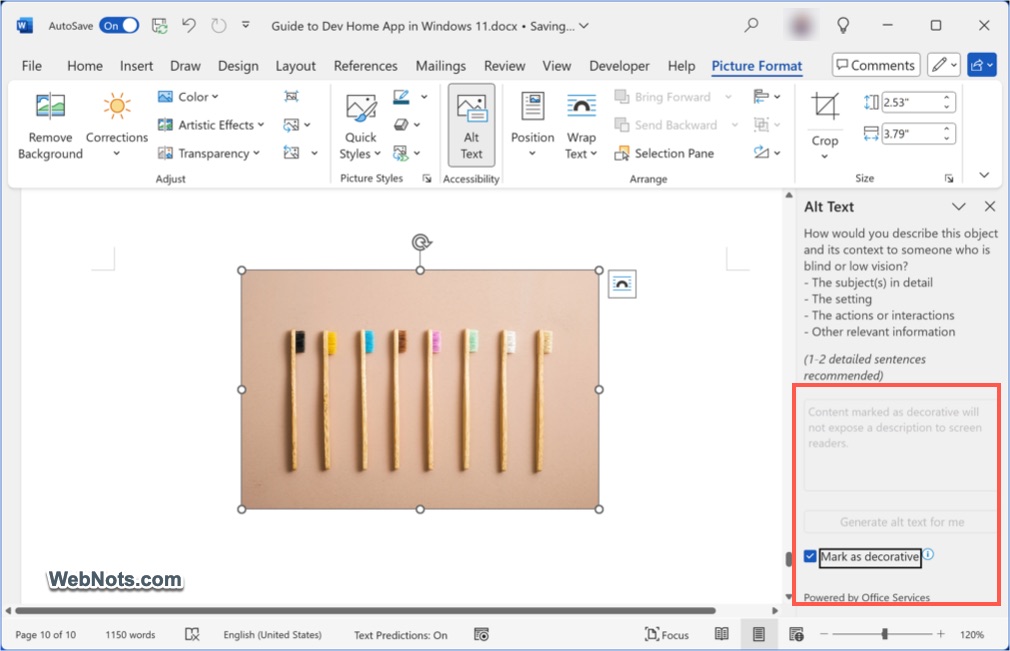Click the Picture Effects icon
Image resolution: width=1010 pixels, height=651 pixels.
click(x=401, y=125)
